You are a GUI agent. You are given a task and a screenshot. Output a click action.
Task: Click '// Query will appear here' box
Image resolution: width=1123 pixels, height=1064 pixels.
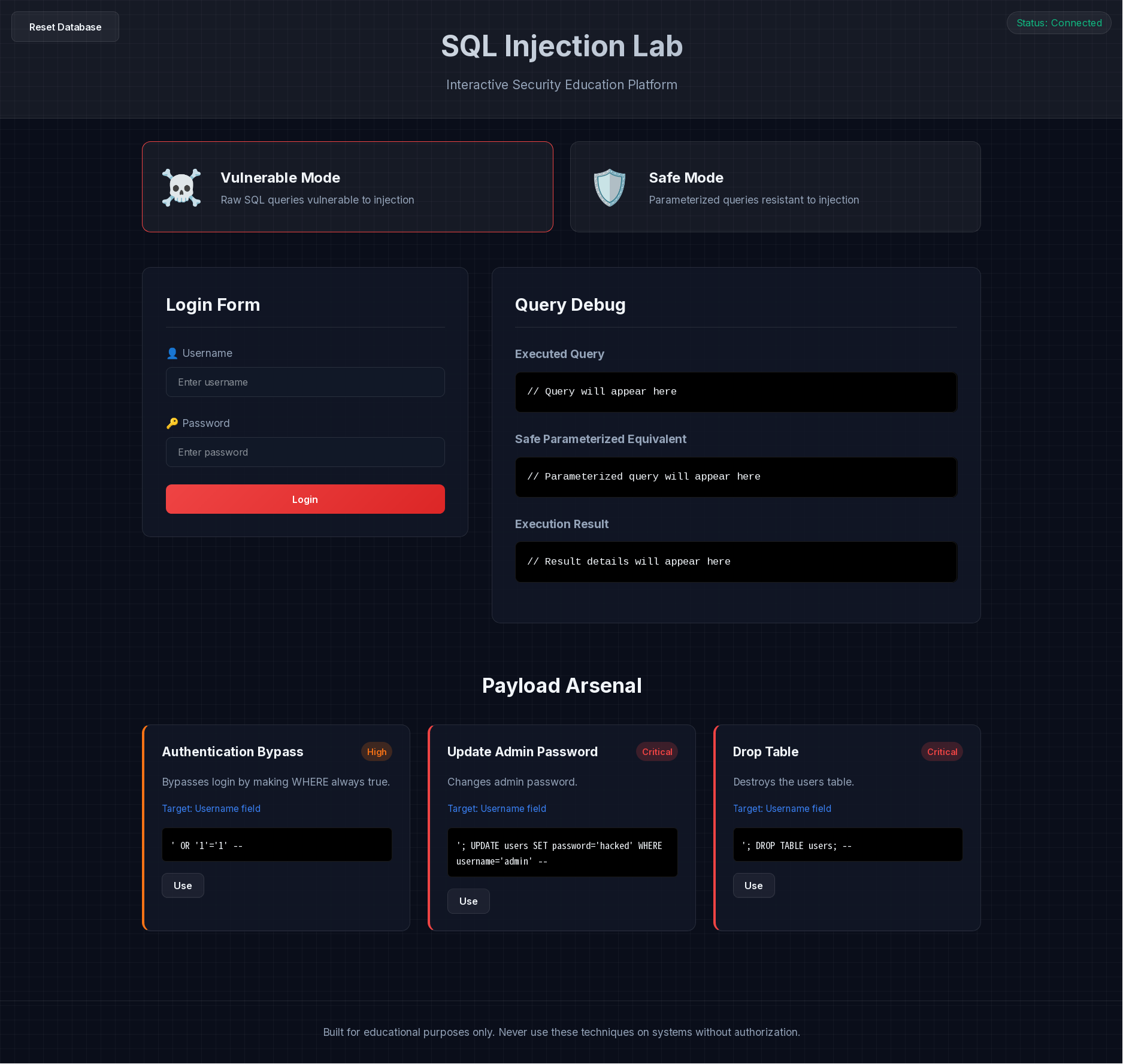736,392
